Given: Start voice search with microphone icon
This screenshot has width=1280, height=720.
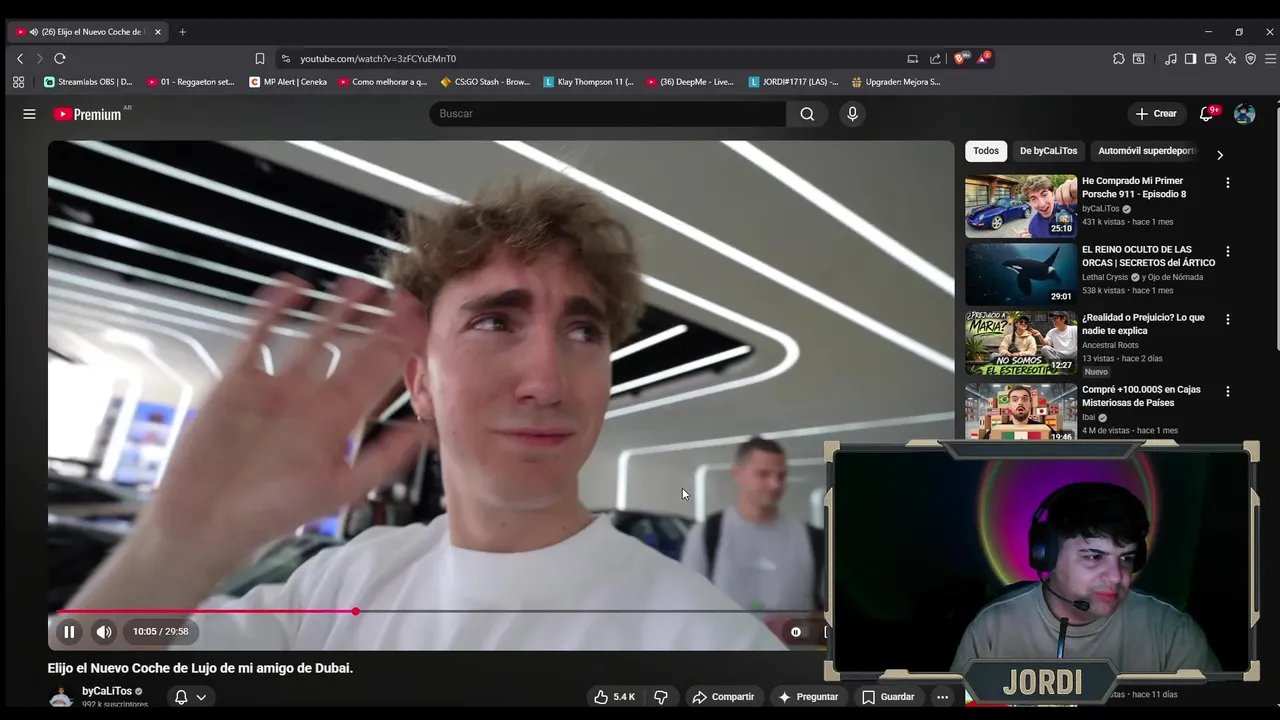Looking at the screenshot, I should coord(852,114).
